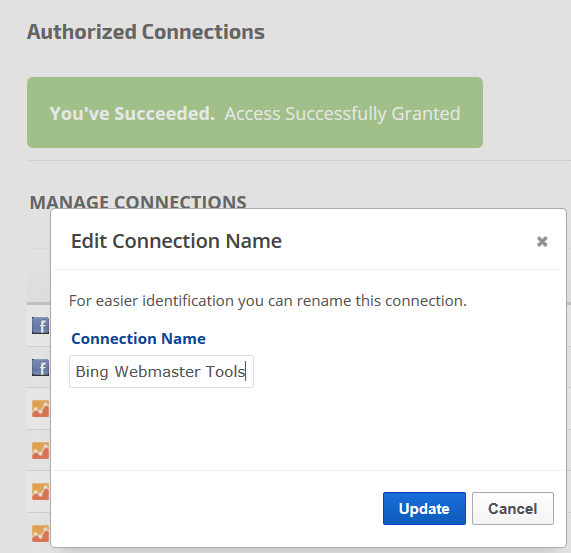Select the second orange analytics chart icon
Image resolution: width=571 pixels, height=553 pixels.
tap(40, 450)
